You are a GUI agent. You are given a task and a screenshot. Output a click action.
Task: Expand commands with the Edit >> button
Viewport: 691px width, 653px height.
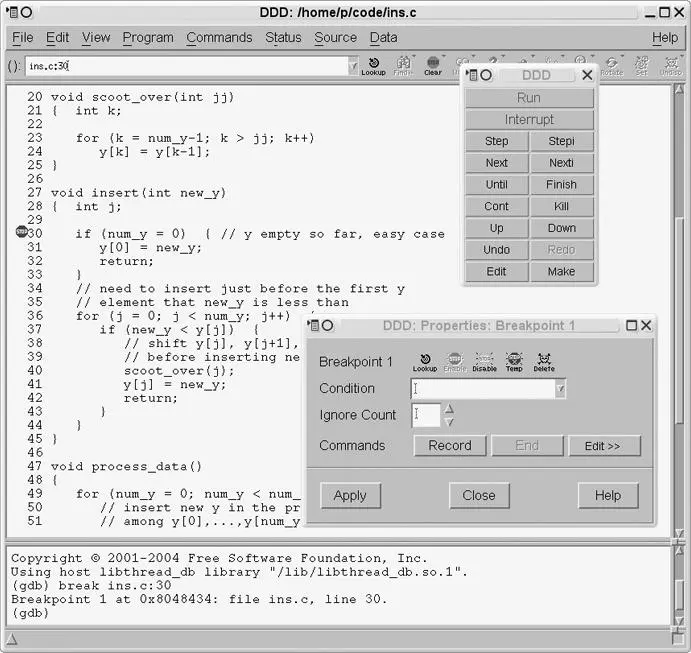[x=604, y=446]
